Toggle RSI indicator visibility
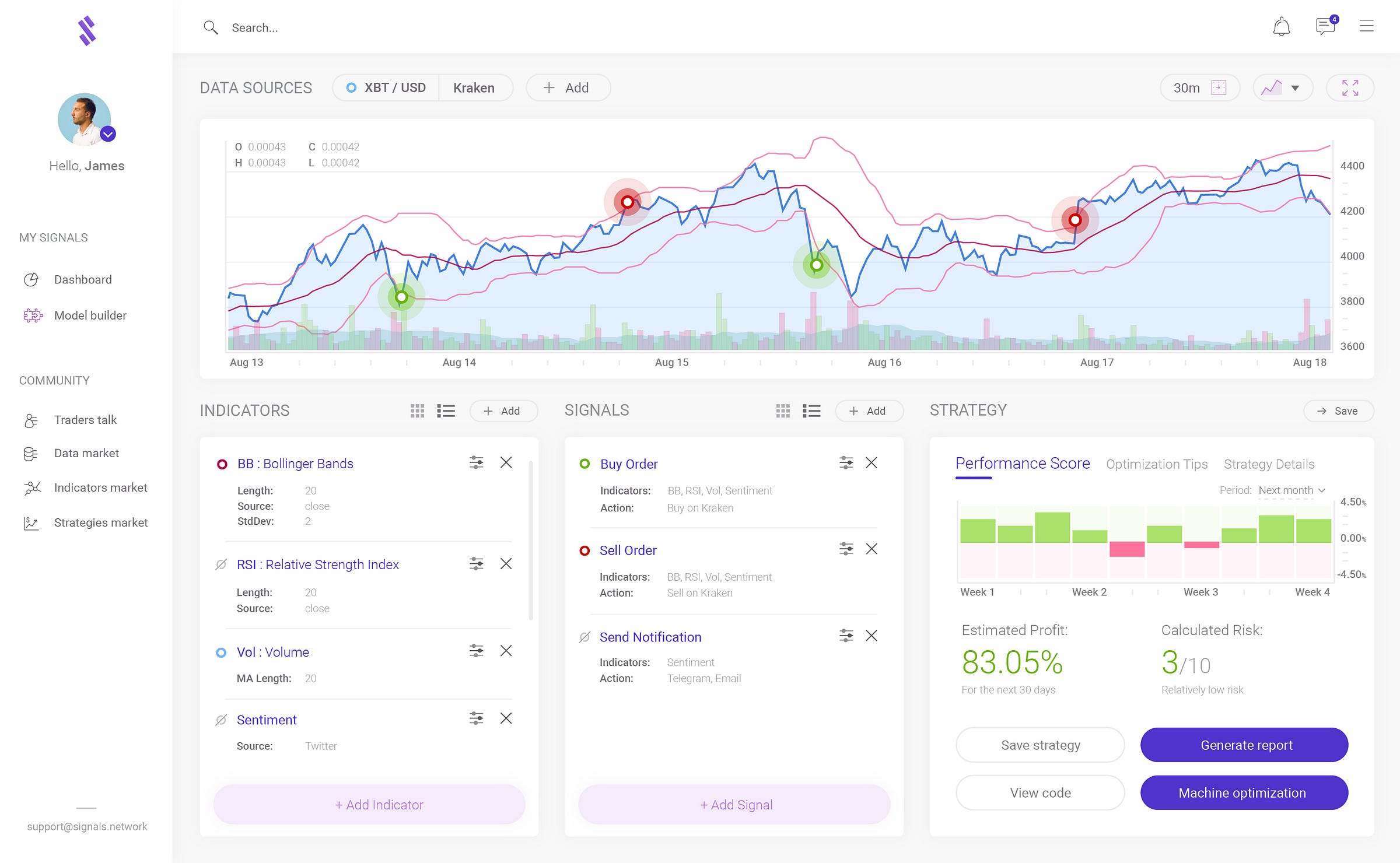This screenshot has height=863, width=1400. [x=221, y=564]
